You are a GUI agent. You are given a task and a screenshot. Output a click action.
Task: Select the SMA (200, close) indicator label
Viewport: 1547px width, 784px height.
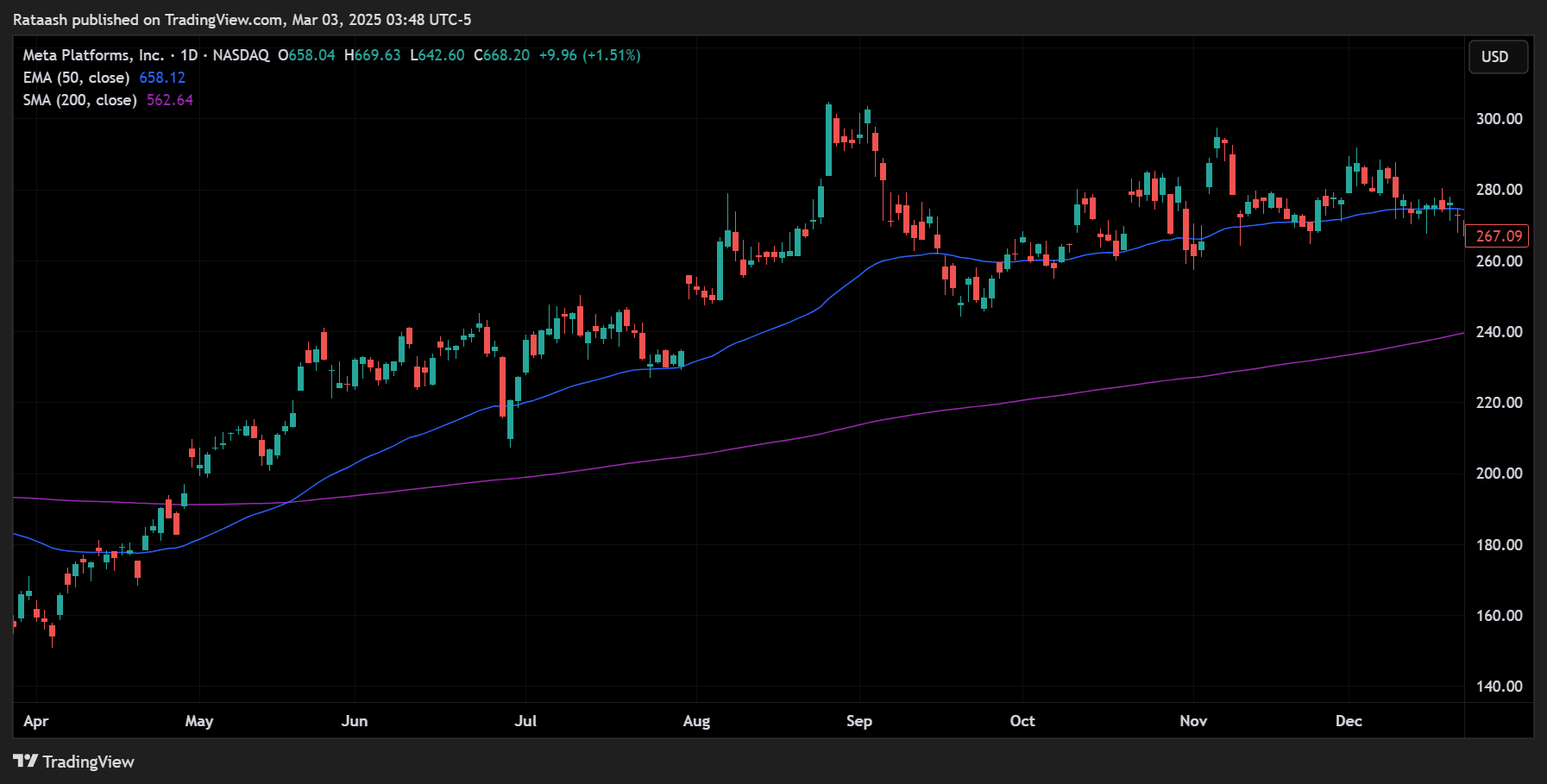click(79, 100)
